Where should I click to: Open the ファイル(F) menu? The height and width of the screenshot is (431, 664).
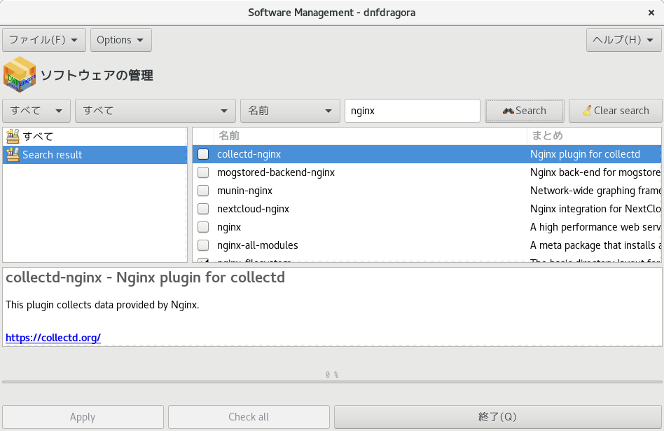click(x=44, y=40)
